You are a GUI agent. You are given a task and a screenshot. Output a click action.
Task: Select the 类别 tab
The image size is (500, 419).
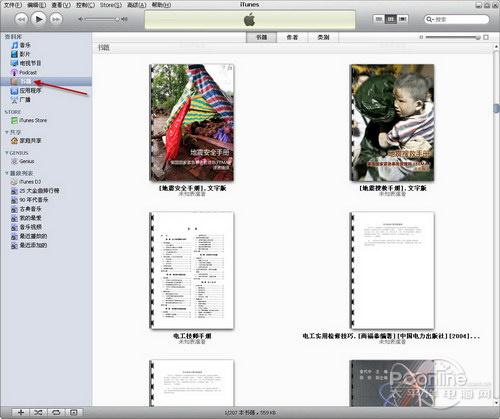(323, 37)
